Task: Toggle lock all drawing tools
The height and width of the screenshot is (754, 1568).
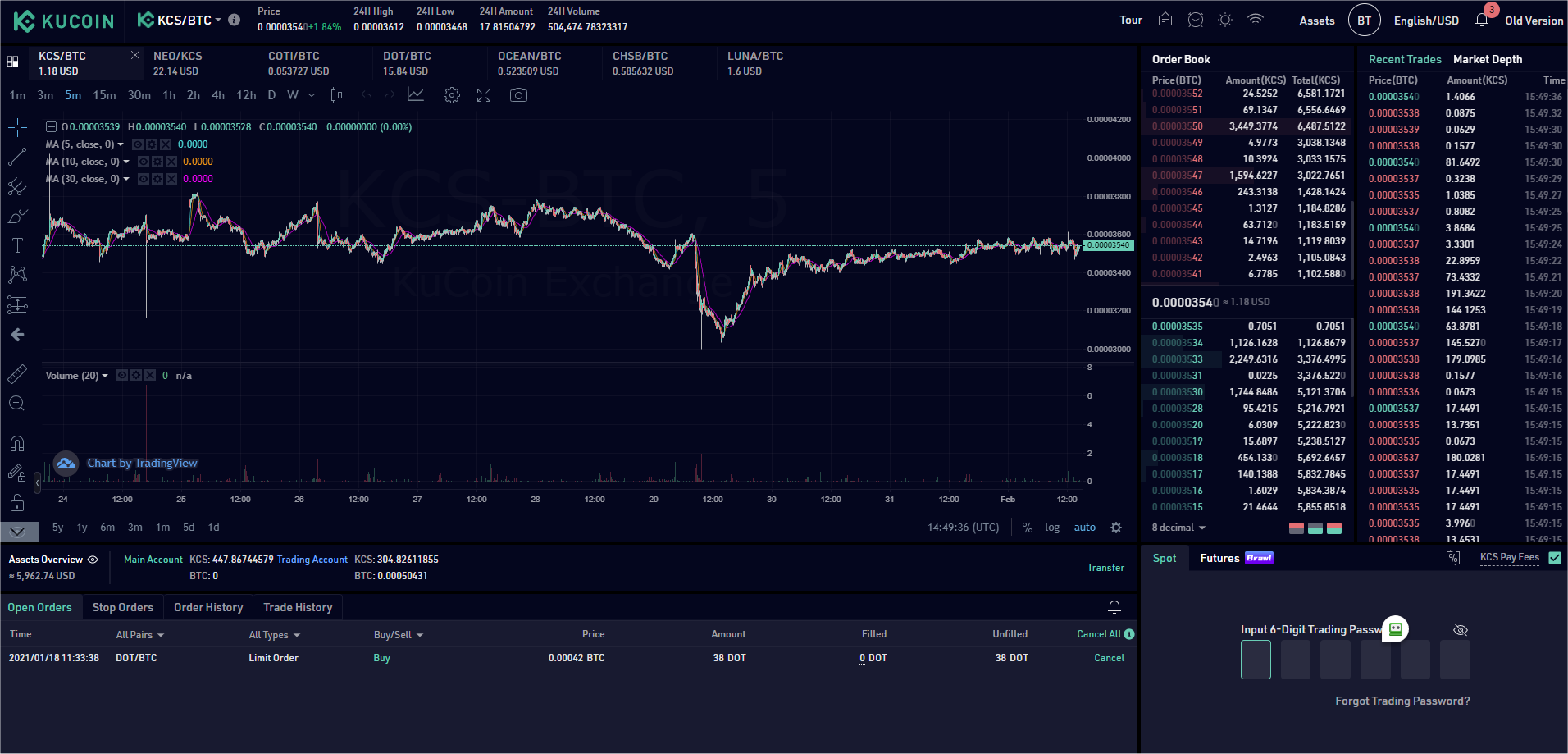Action: point(17,503)
